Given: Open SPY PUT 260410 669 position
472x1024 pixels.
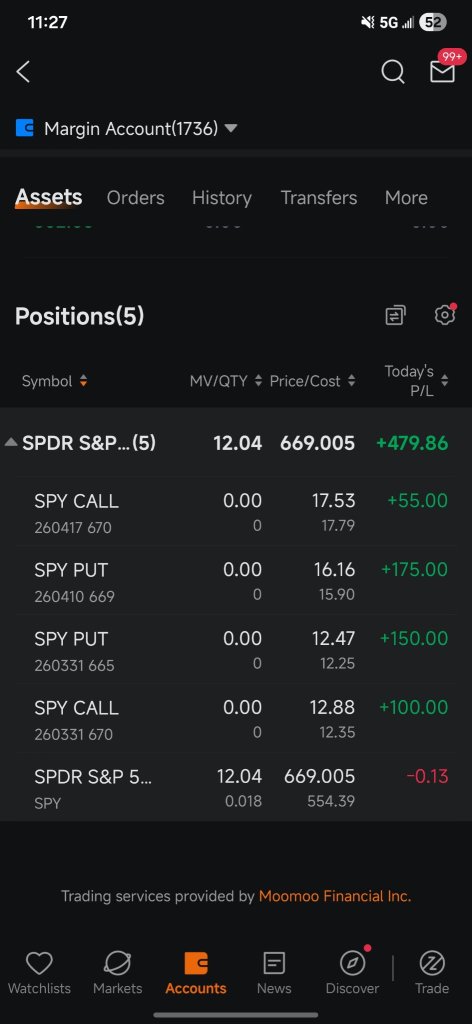Looking at the screenshot, I should click(236, 581).
